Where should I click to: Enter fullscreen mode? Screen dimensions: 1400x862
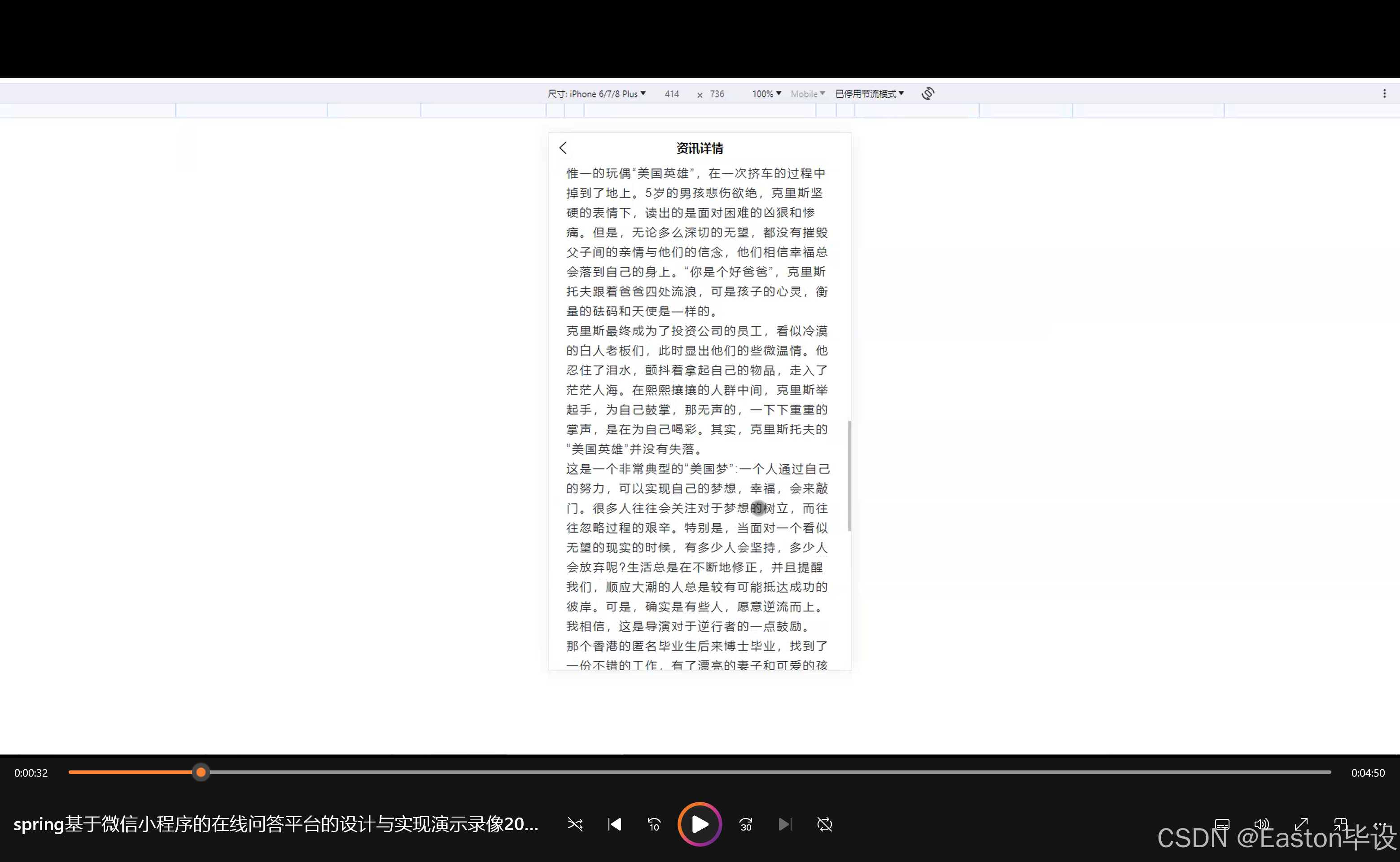pyautogui.click(x=1301, y=824)
